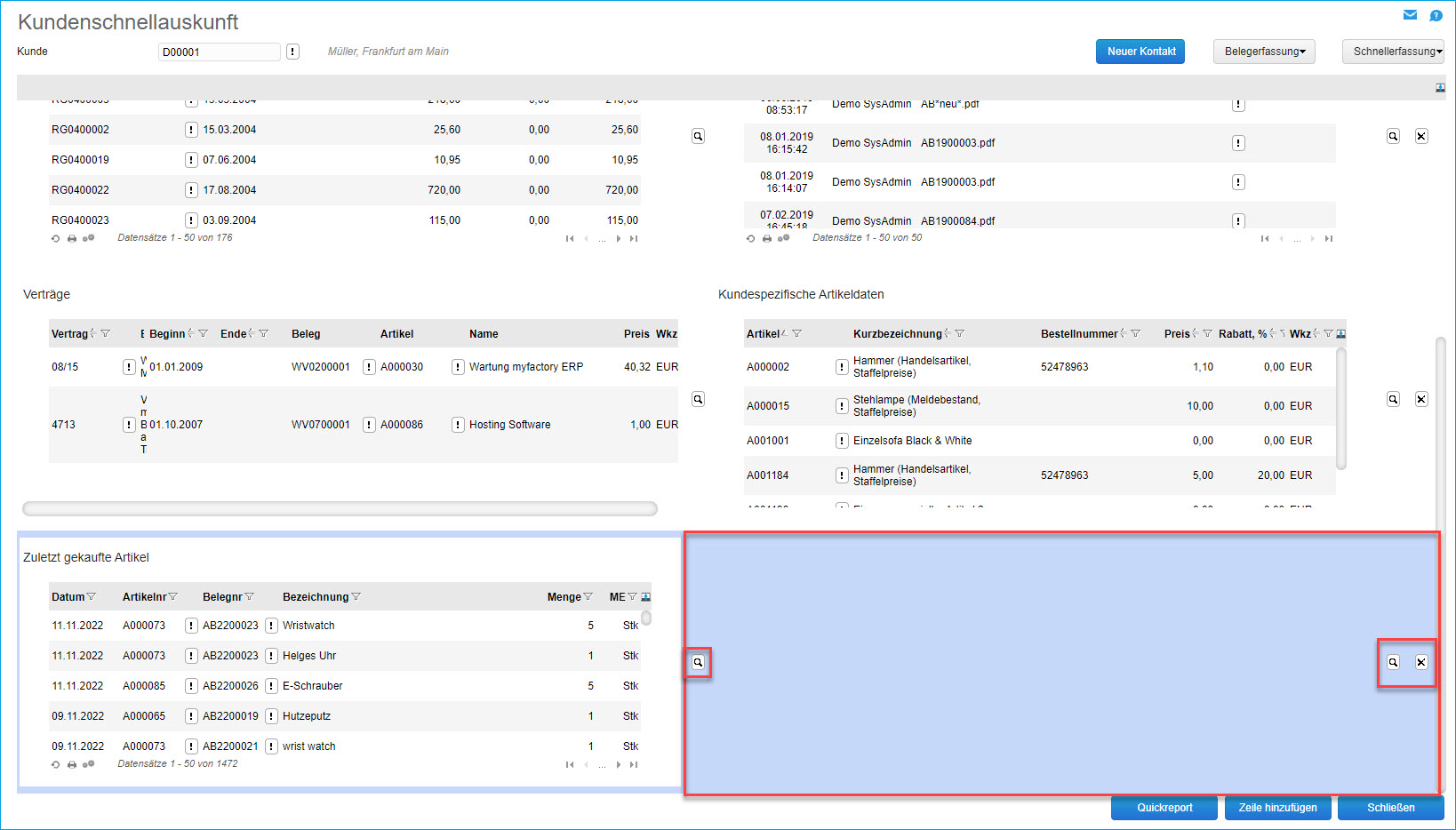Open info icon for AB2200026 E-Schrauber
Viewport: 1456px width, 830px height.
(x=271, y=686)
